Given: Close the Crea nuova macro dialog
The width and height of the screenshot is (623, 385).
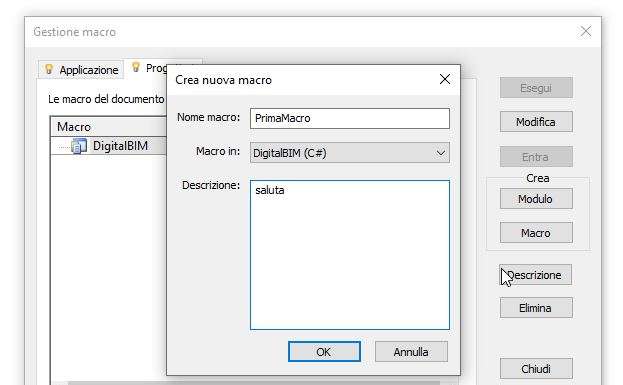Looking at the screenshot, I should (445, 79).
